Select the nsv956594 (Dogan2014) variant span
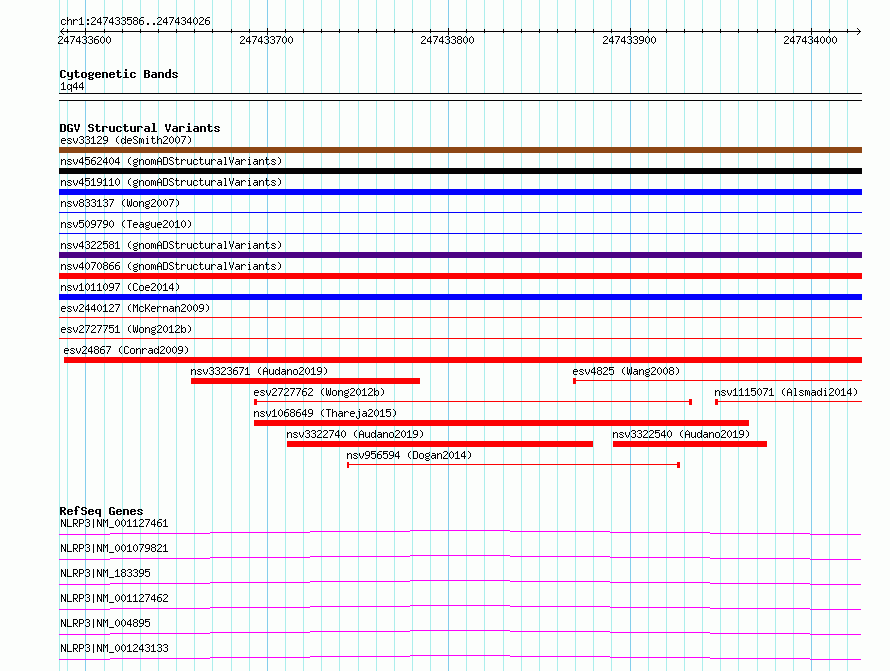 coord(513,465)
